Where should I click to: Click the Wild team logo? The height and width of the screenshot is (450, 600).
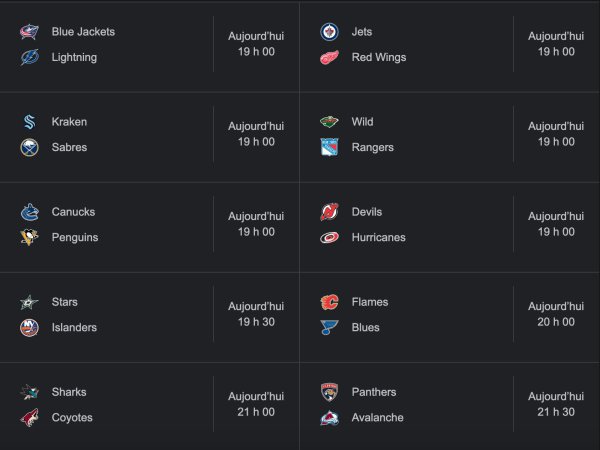(x=329, y=122)
